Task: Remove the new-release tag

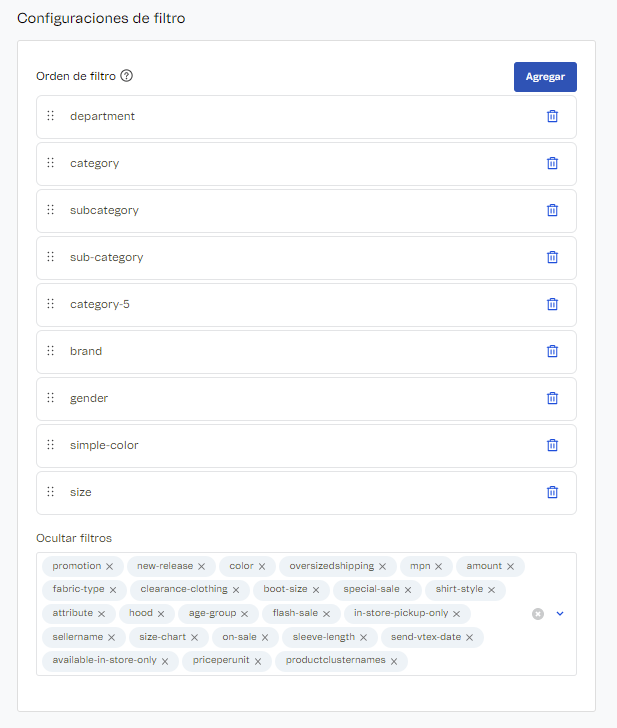Action: pyautogui.click(x=201, y=567)
